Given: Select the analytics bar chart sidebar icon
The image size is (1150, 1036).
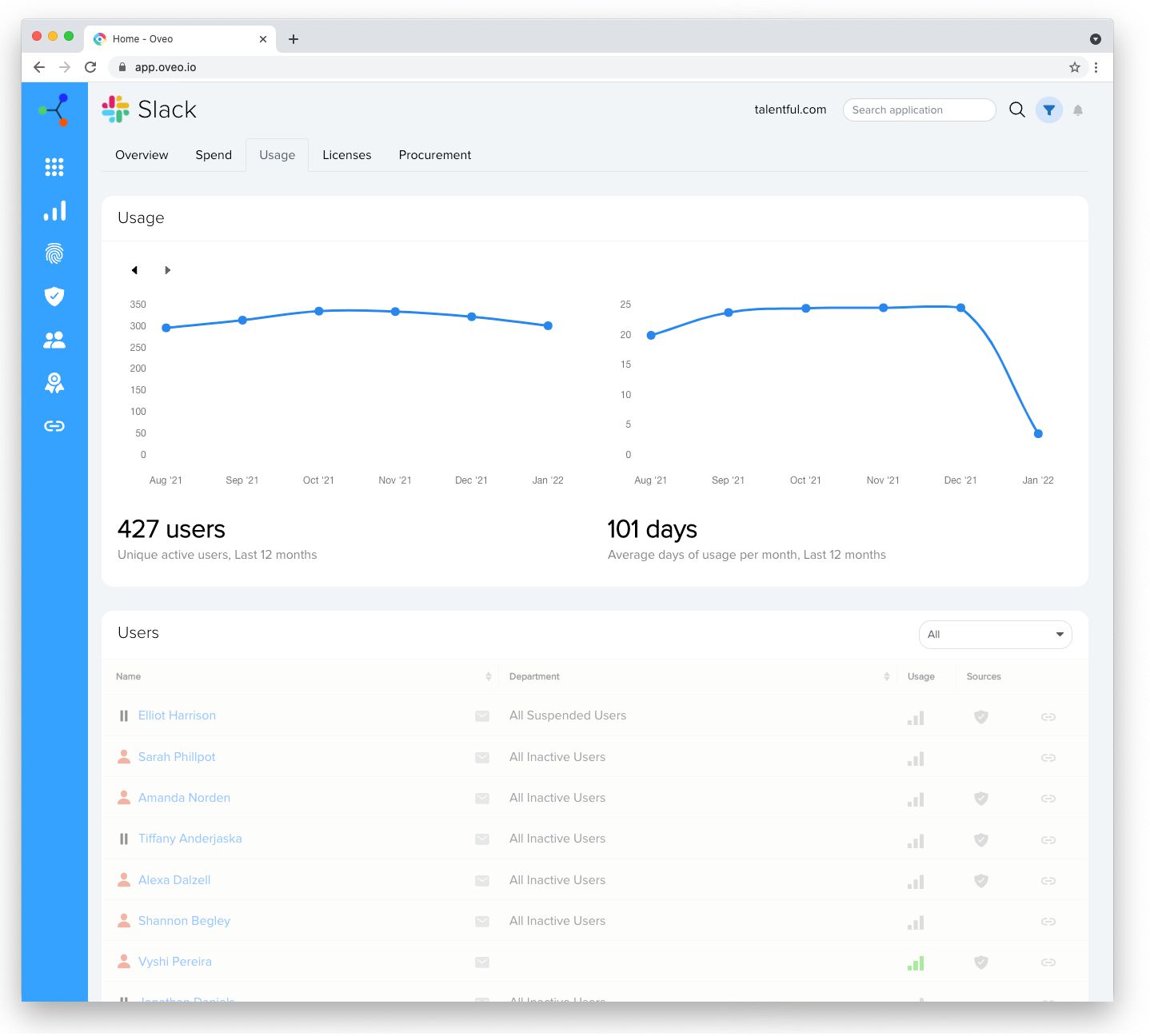Looking at the screenshot, I should coord(54,210).
